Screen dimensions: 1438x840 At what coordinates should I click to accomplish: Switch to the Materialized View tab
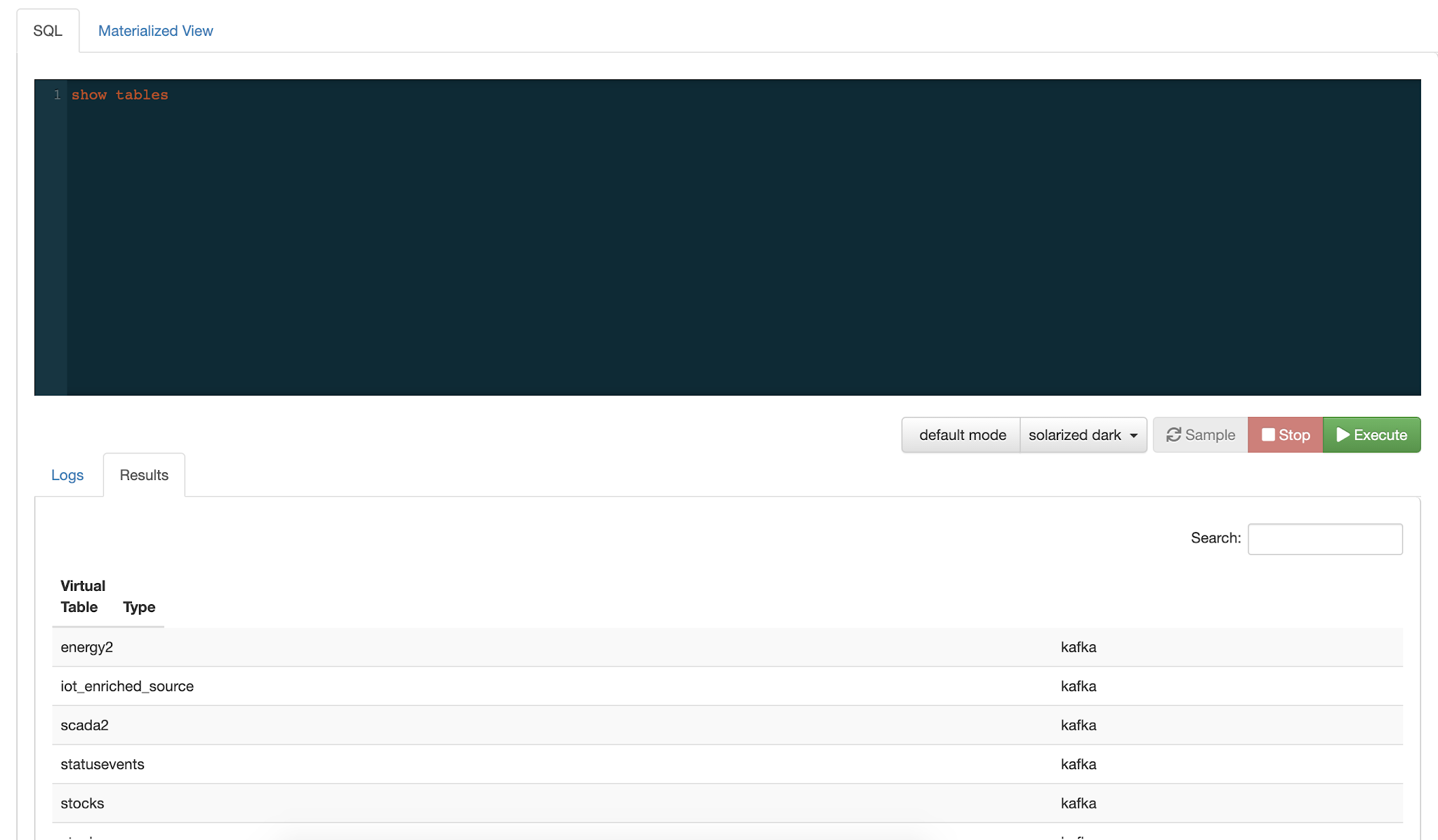click(155, 31)
